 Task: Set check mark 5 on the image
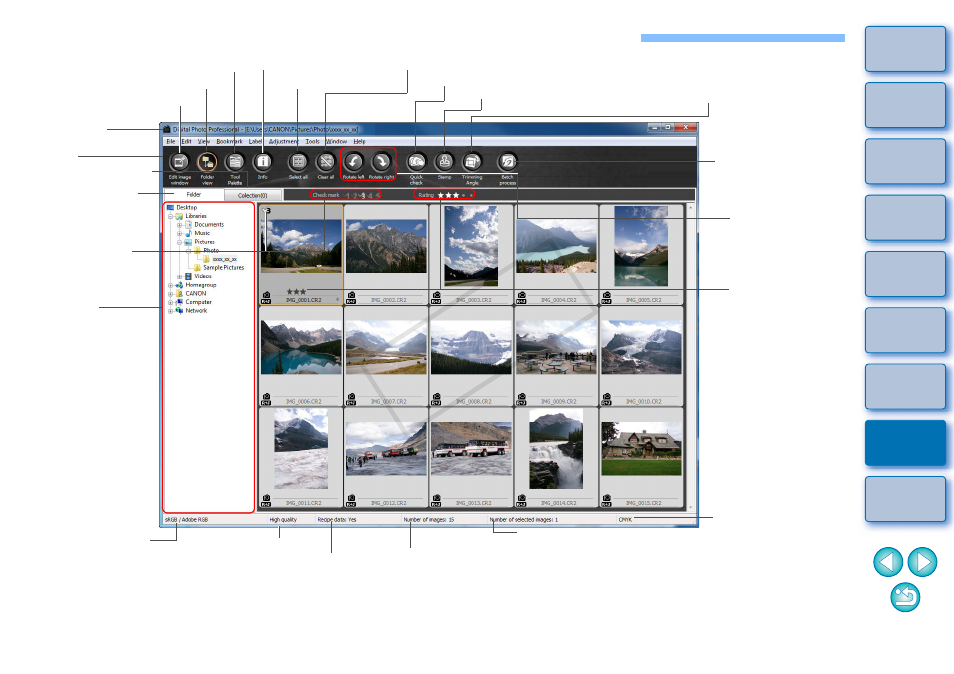[377, 195]
